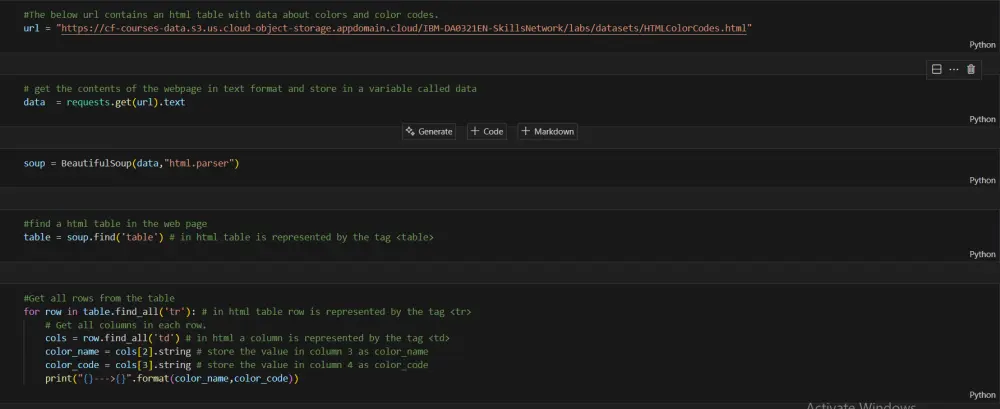Click the Generate sparkle button
The height and width of the screenshot is (409, 1000).
pyautogui.click(x=430, y=131)
